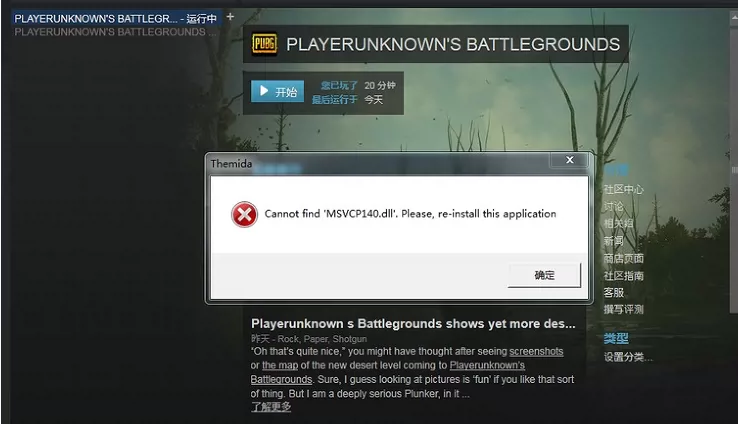Open the 相关组 related groups link
Viewport: 738px width, 424px height.
pyautogui.click(x=618, y=224)
